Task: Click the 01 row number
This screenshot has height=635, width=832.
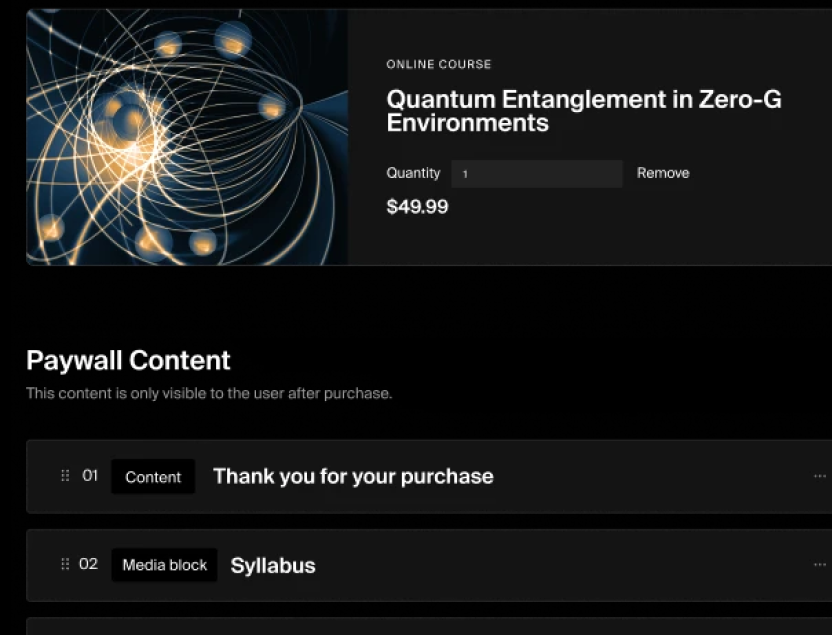Action: [90, 476]
